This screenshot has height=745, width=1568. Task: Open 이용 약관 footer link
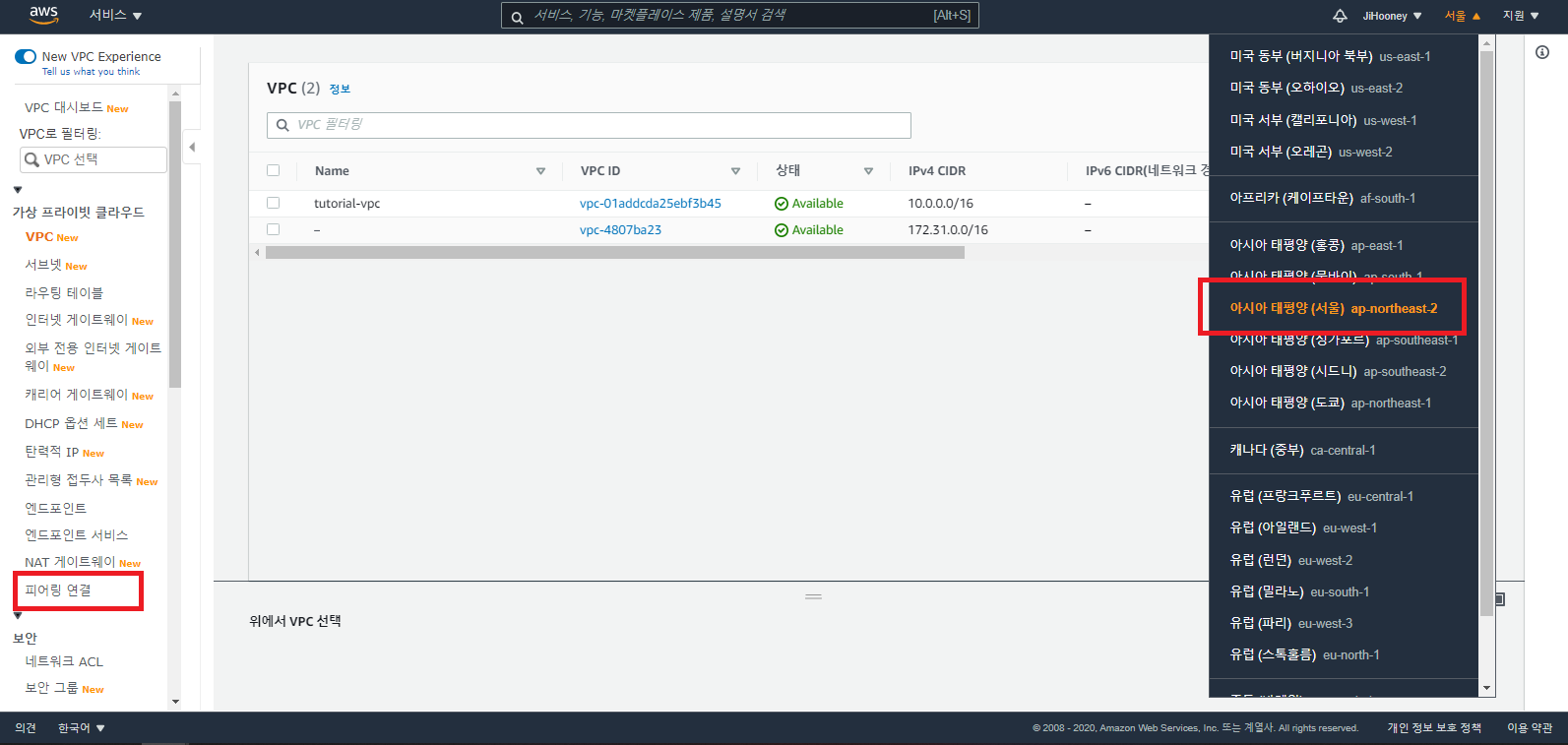1530,727
